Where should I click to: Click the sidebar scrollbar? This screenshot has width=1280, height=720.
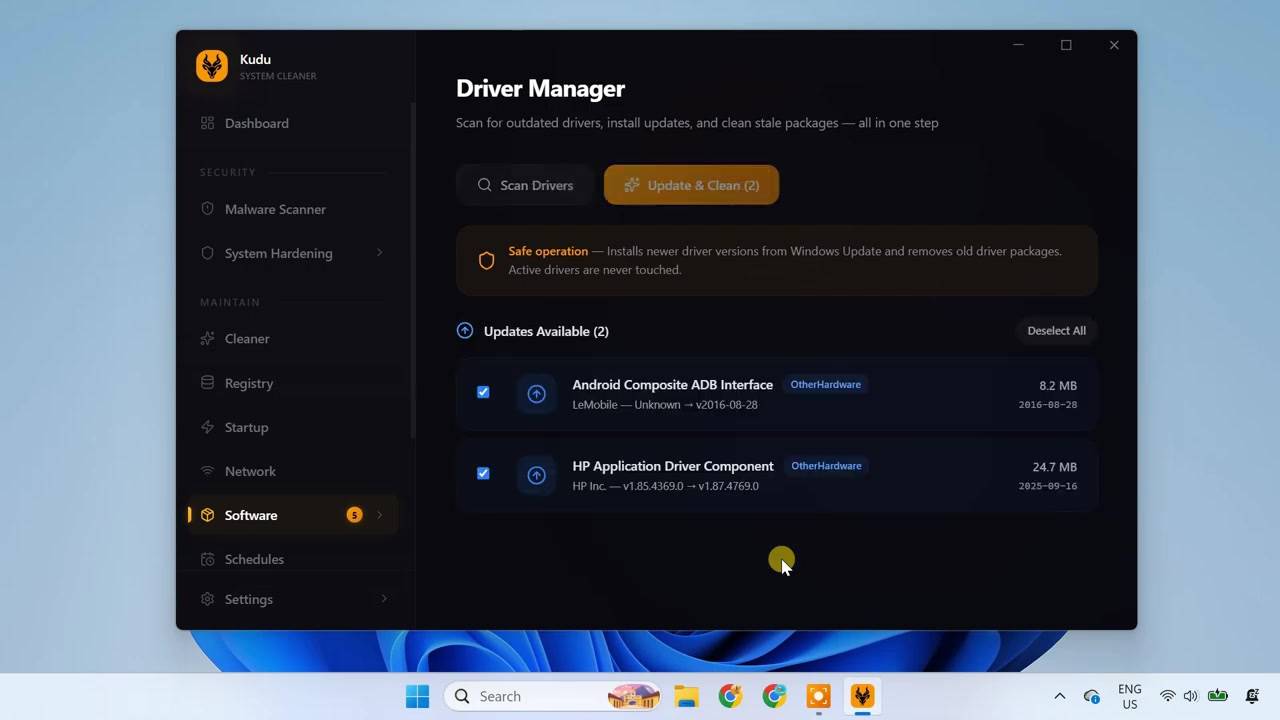[413, 270]
